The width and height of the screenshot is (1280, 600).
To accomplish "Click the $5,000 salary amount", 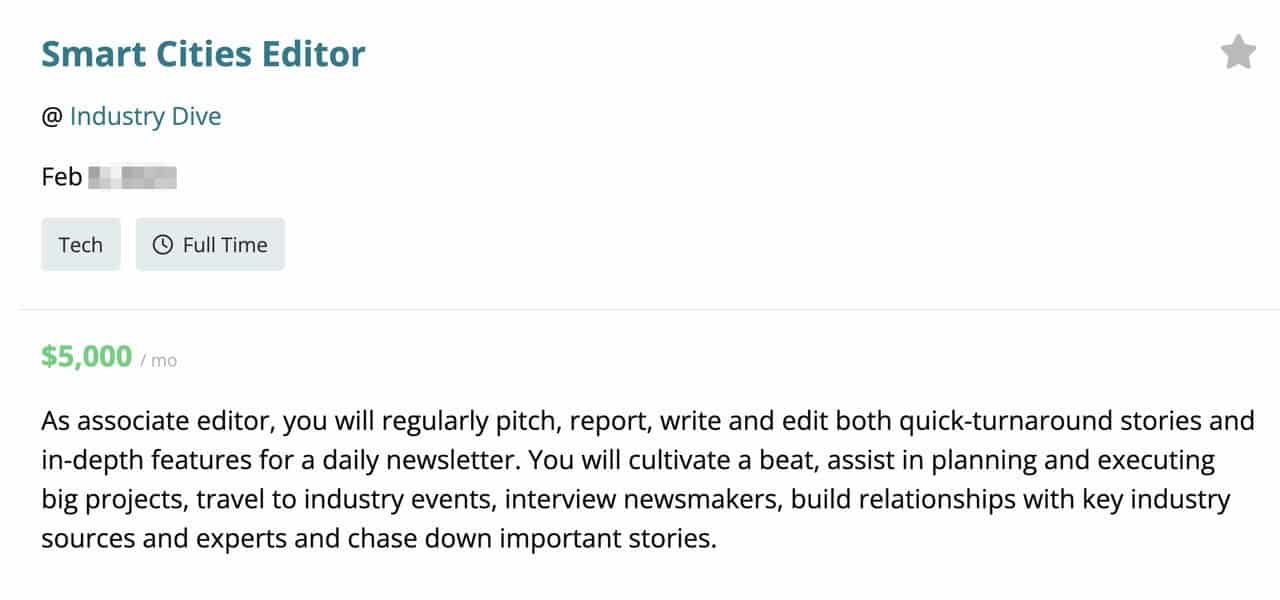I will pos(87,356).
